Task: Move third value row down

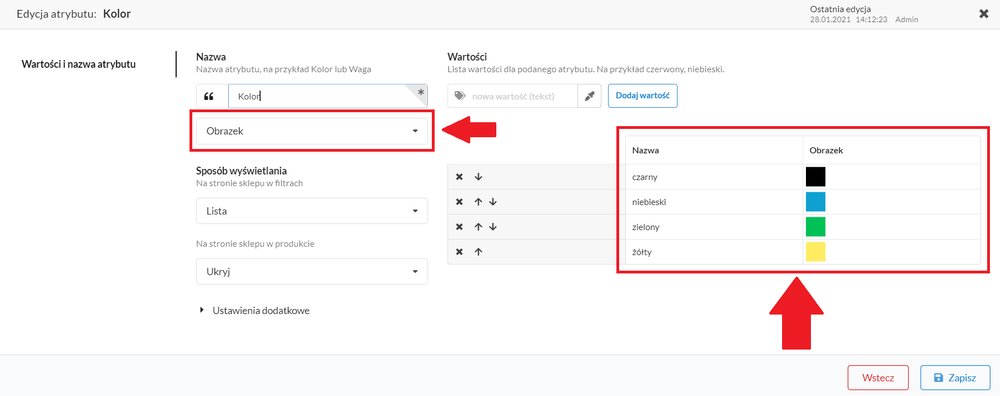Action: (x=492, y=226)
